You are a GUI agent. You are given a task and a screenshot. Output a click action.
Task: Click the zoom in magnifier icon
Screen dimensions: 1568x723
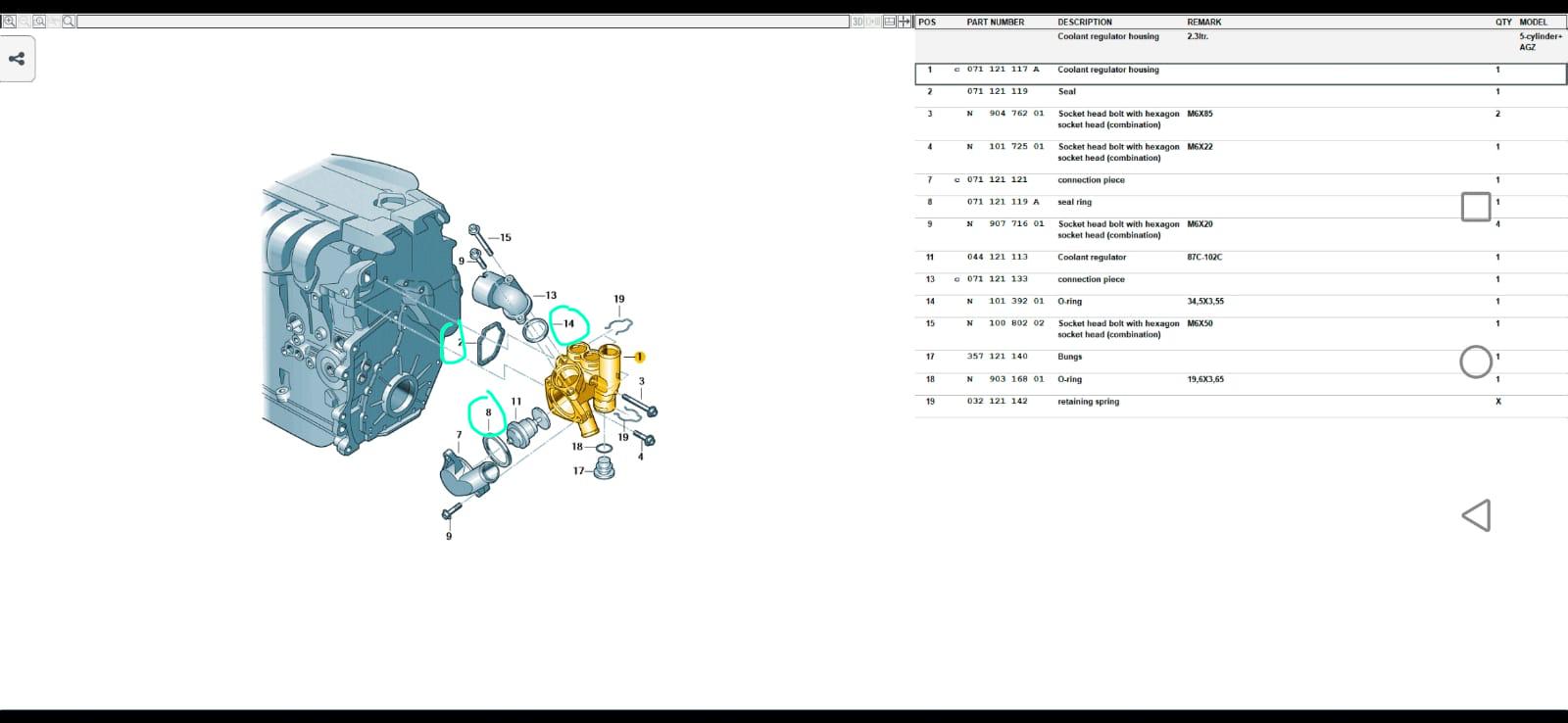tap(10, 22)
